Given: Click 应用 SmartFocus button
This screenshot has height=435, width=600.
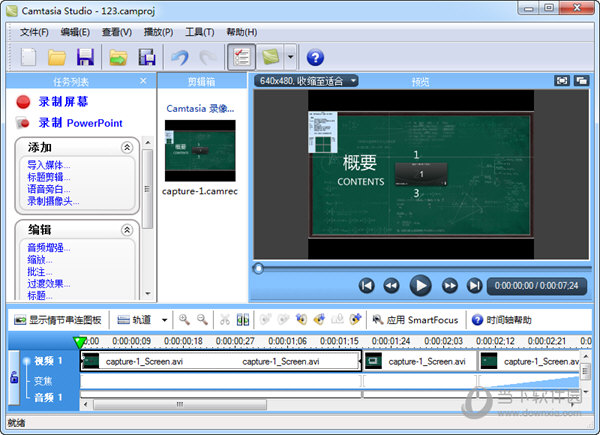Looking at the screenshot, I should tap(415, 320).
